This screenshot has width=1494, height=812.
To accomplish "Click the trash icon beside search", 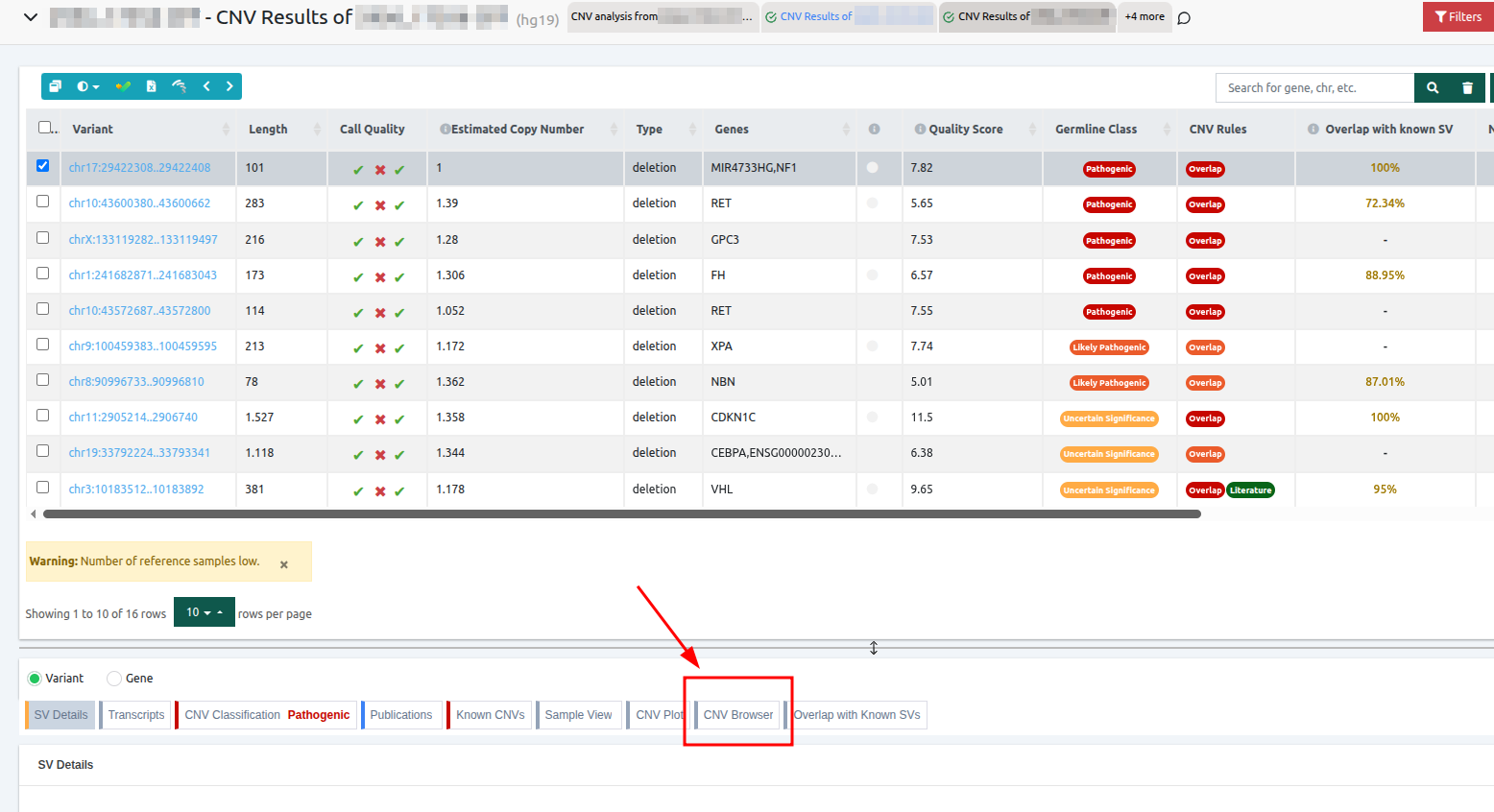I will pyautogui.click(x=1467, y=87).
